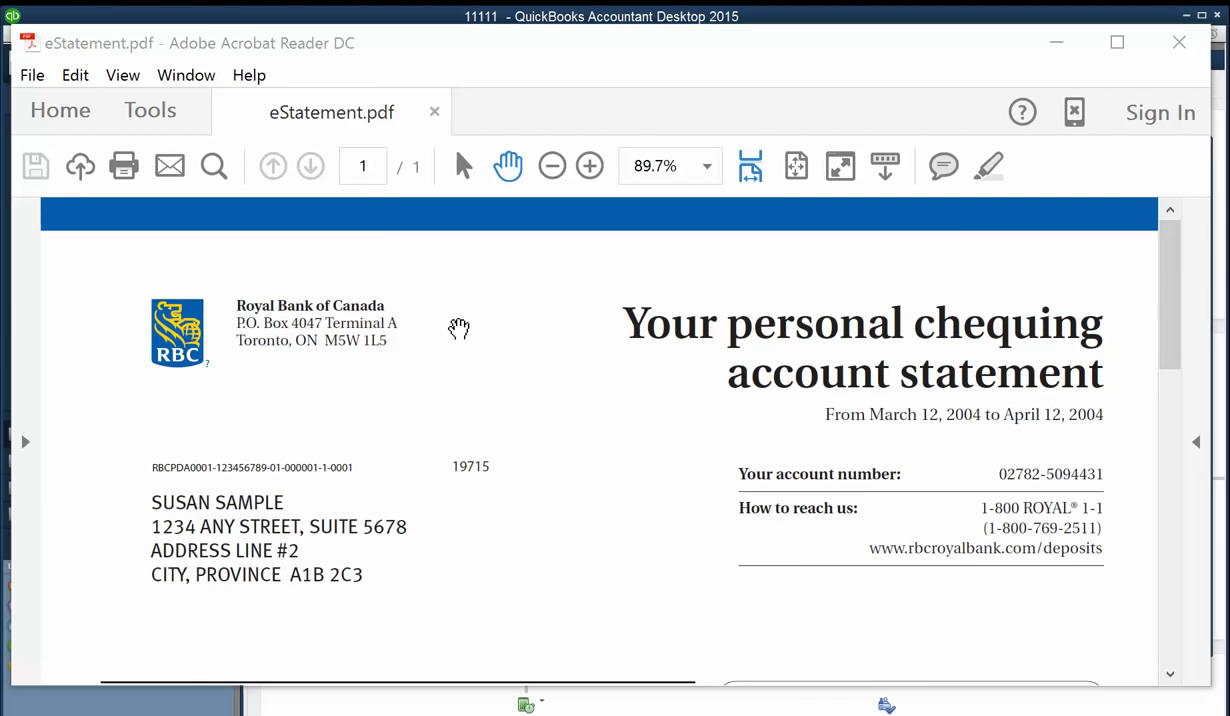Select the Highlight text tool

[x=988, y=166]
